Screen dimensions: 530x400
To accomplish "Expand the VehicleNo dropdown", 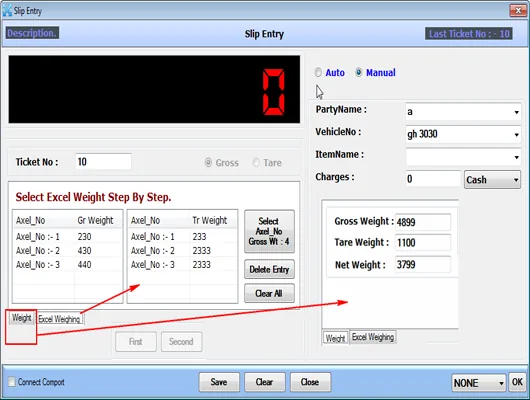I will [x=516, y=135].
